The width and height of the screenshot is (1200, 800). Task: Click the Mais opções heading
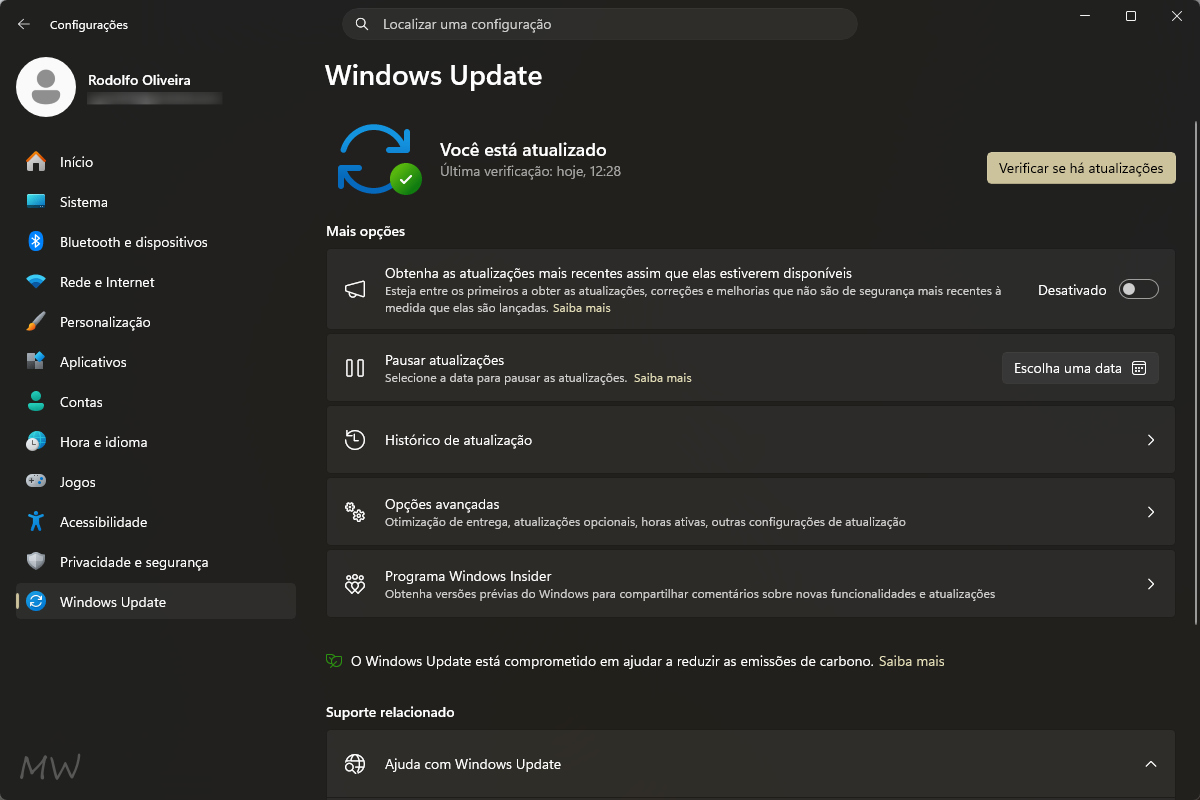(365, 231)
